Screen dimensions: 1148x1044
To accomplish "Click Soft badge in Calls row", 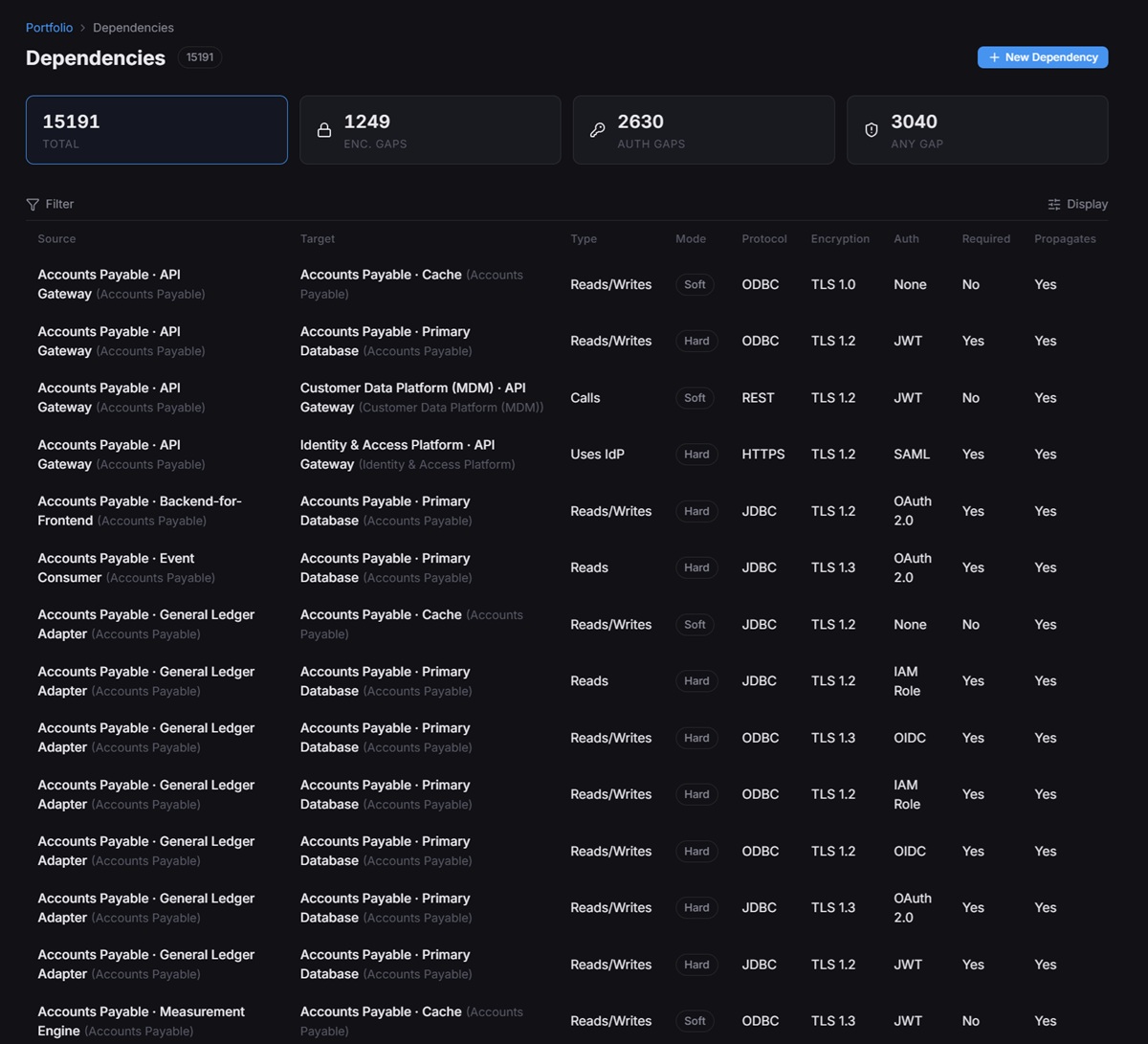I will pyautogui.click(x=695, y=398).
